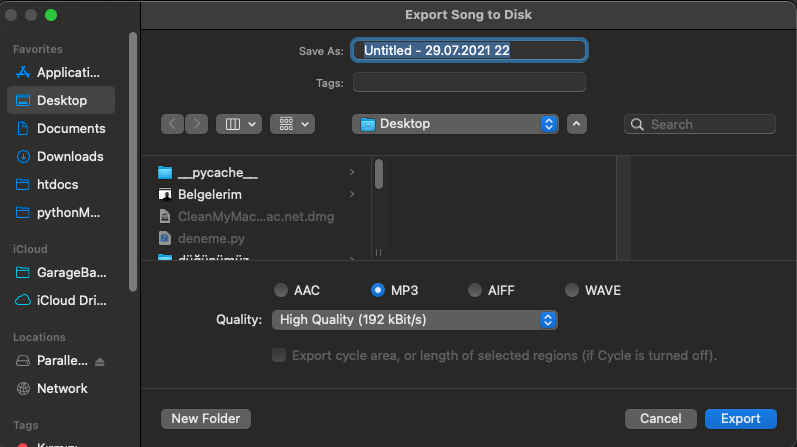Viewport: 797px width, 447px height.
Task: Collapse the dialog with the chevron button
Action: tap(576, 124)
